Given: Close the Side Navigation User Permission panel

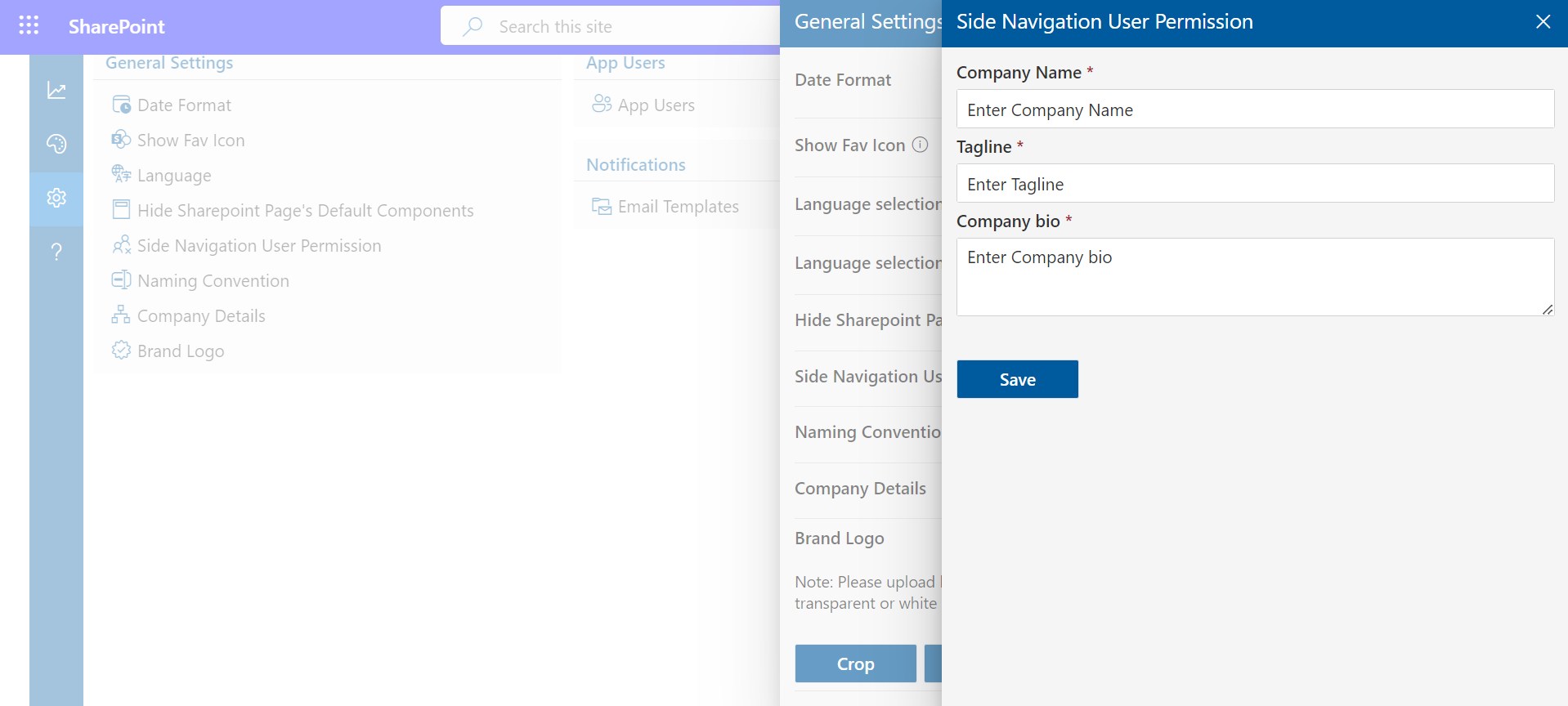Looking at the screenshot, I should coord(1543,22).
